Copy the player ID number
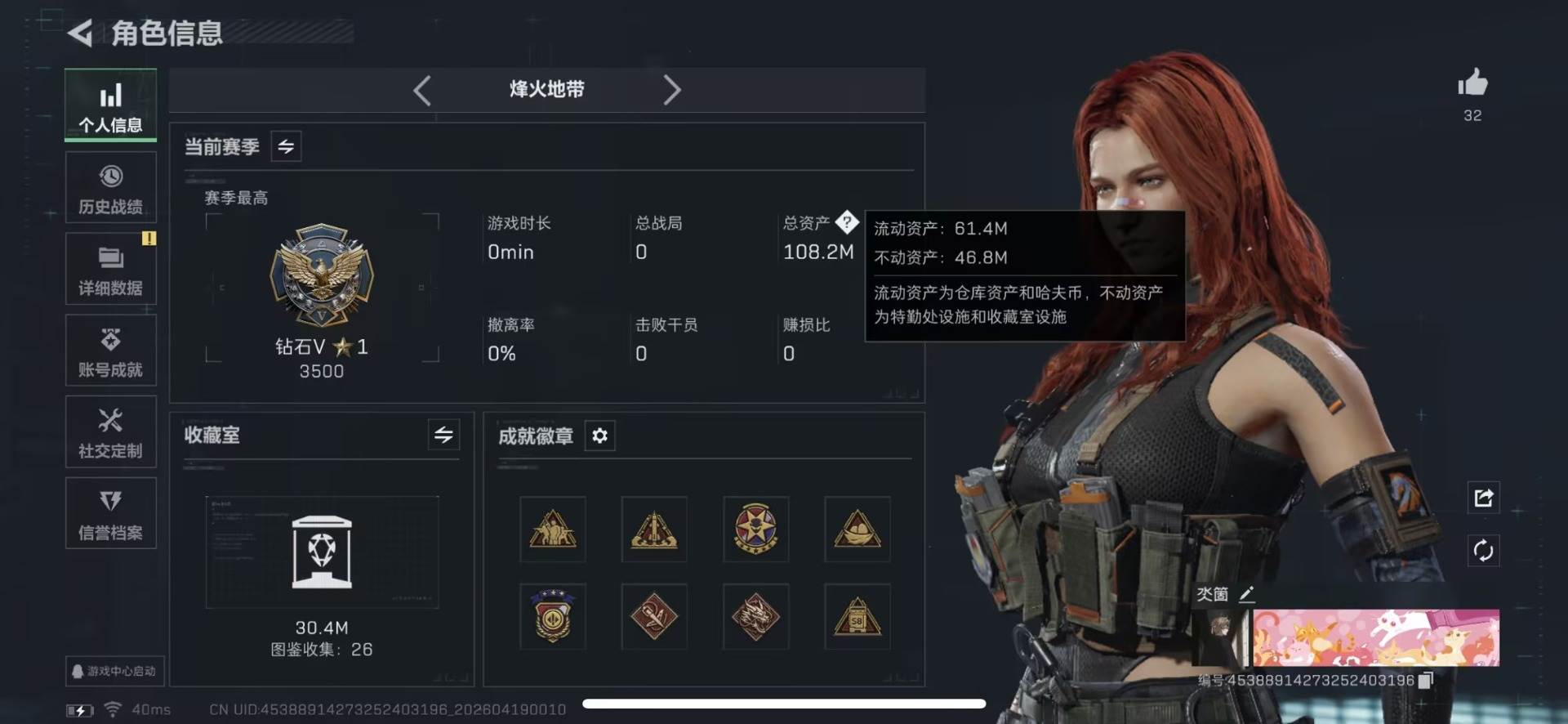1568x724 pixels. pos(1426,680)
